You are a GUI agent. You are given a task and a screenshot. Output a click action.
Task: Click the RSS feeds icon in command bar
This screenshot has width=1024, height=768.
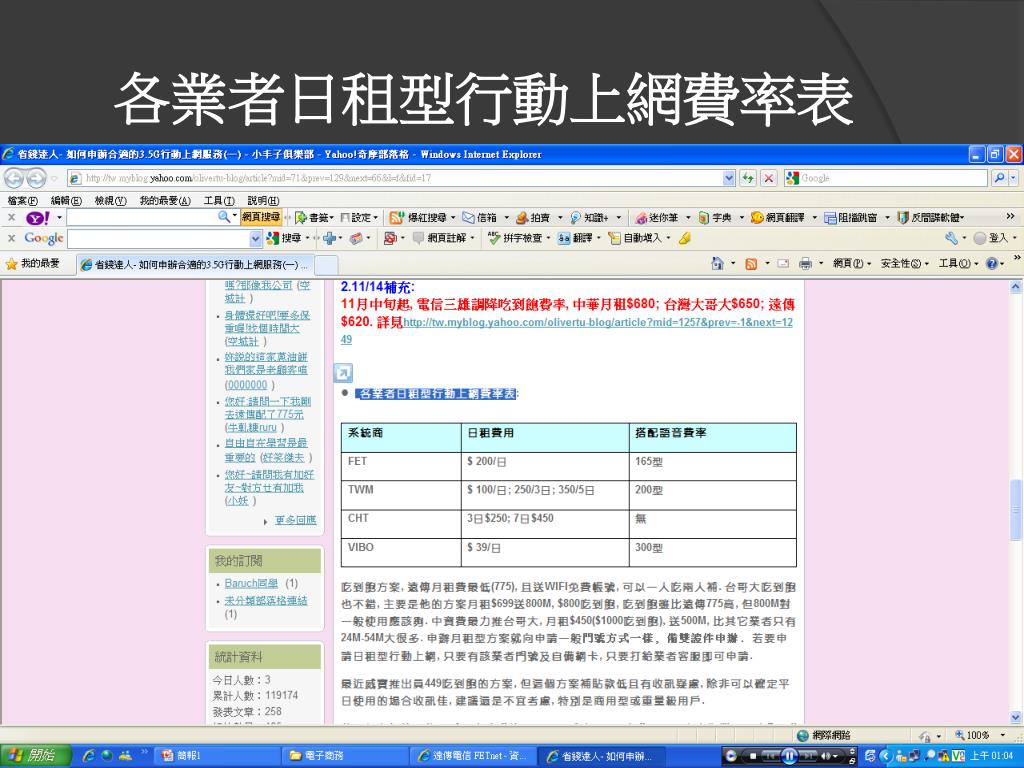pos(751,264)
